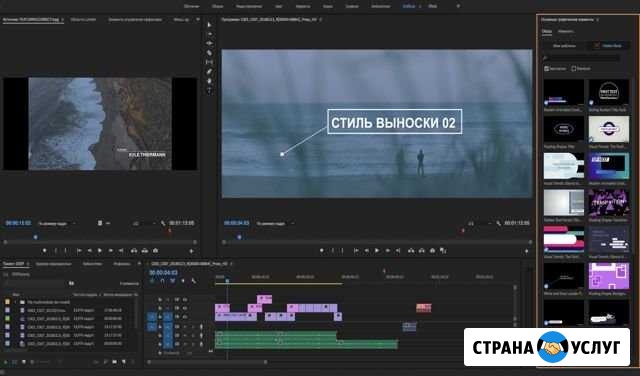Image resolution: width=640 pixels, height=376 pixels.
Task: Add marker button in Timeline header
Action: tap(183, 281)
